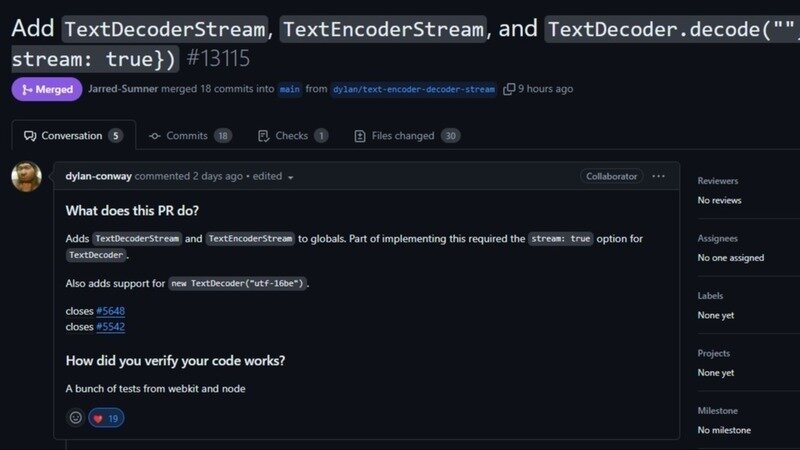Open the dylan/text-encoder-decoder-stream branch link
Image resolution: width=800 pixels, height=450 pixels.
(415, 89)
